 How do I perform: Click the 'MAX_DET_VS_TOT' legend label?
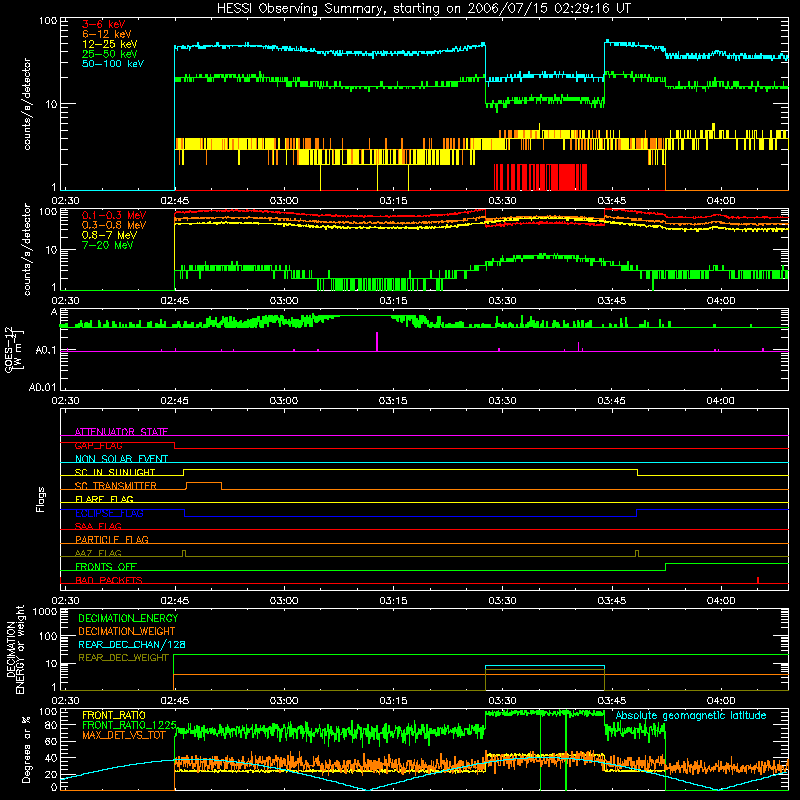click(123, 735)
